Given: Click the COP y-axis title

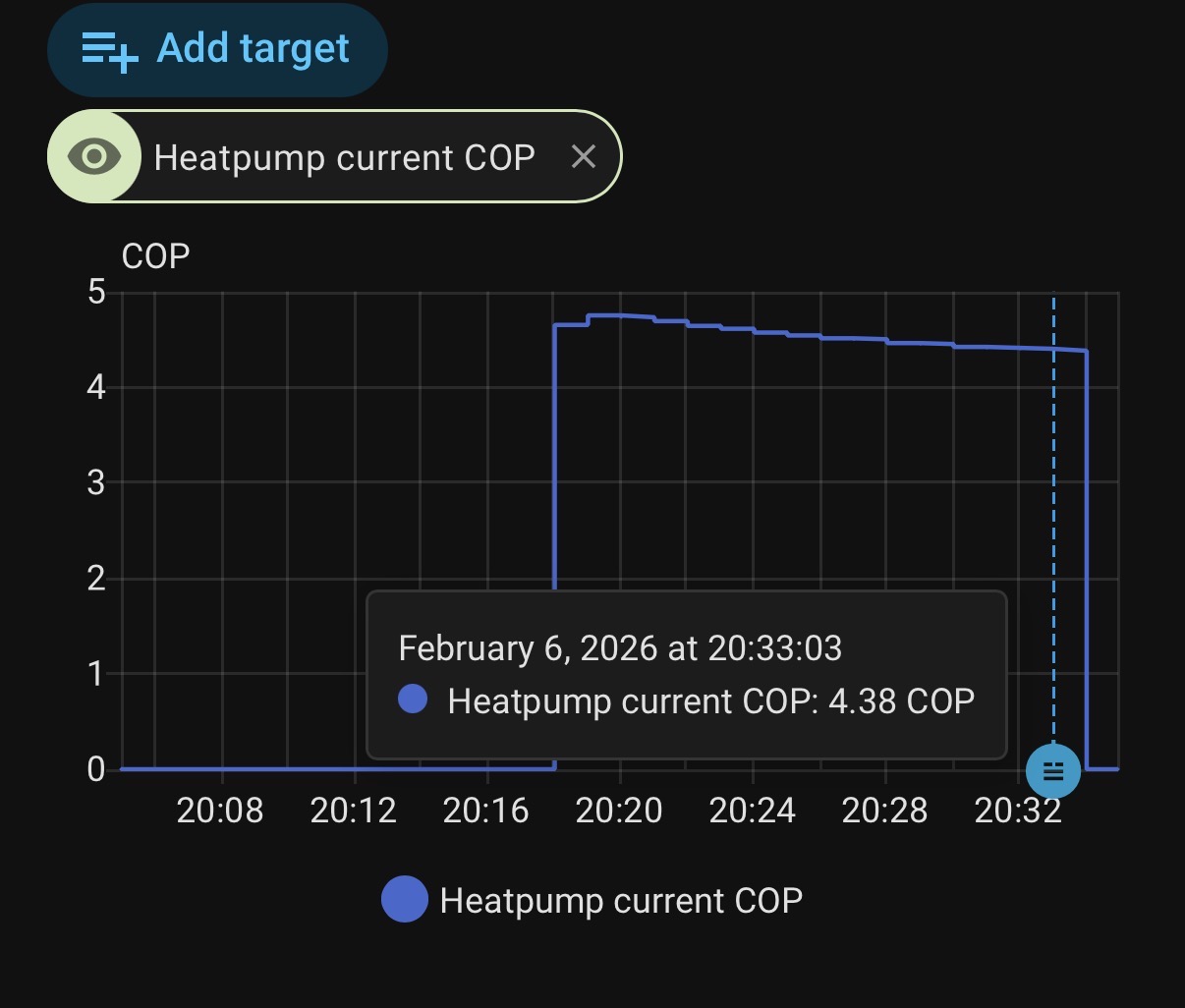Looking at the screenshot, I should pyautogui.click(x=155, y=256).
